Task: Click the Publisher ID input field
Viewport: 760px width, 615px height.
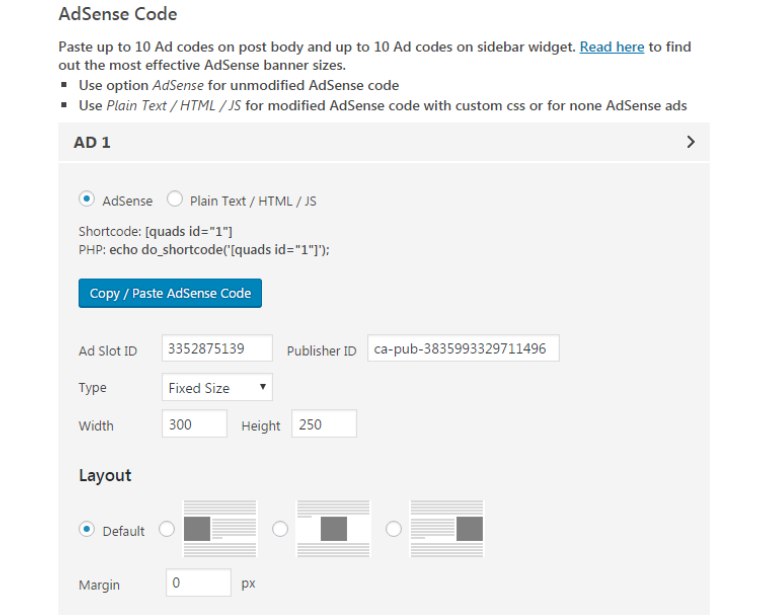Action: (x=463, y=348)
